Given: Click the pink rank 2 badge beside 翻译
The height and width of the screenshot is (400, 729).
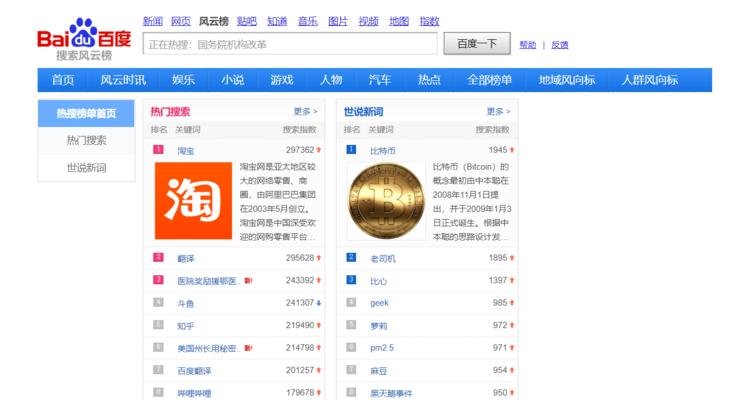Looking at the screenshot, I should click(x=158, y=257).
